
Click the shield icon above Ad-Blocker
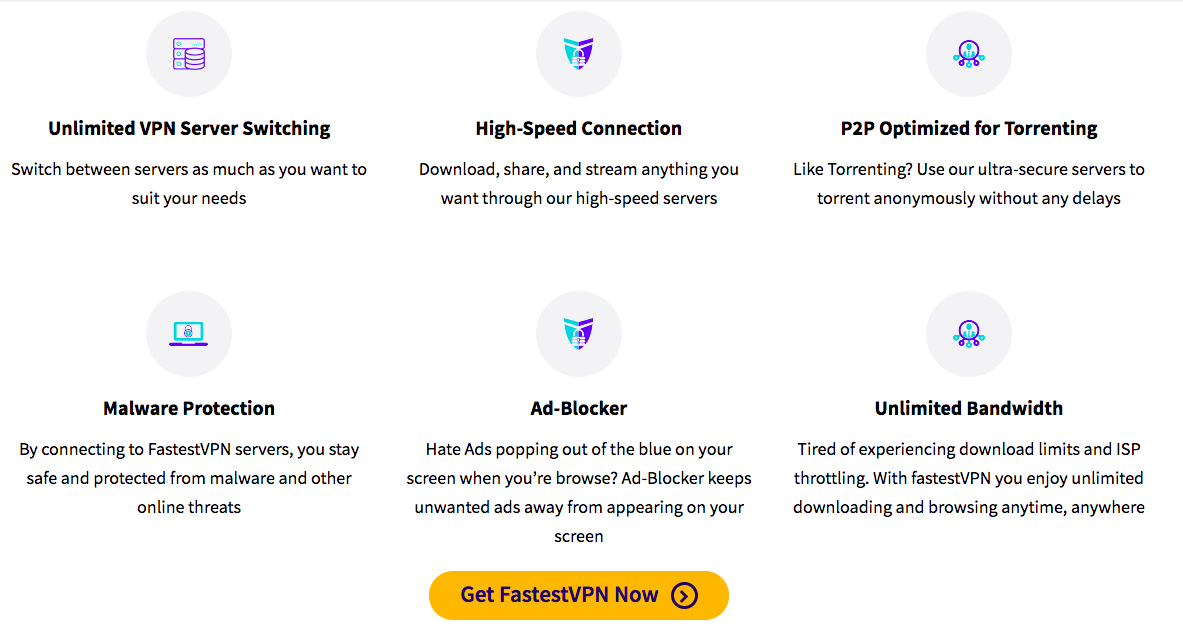pos(579,334)
